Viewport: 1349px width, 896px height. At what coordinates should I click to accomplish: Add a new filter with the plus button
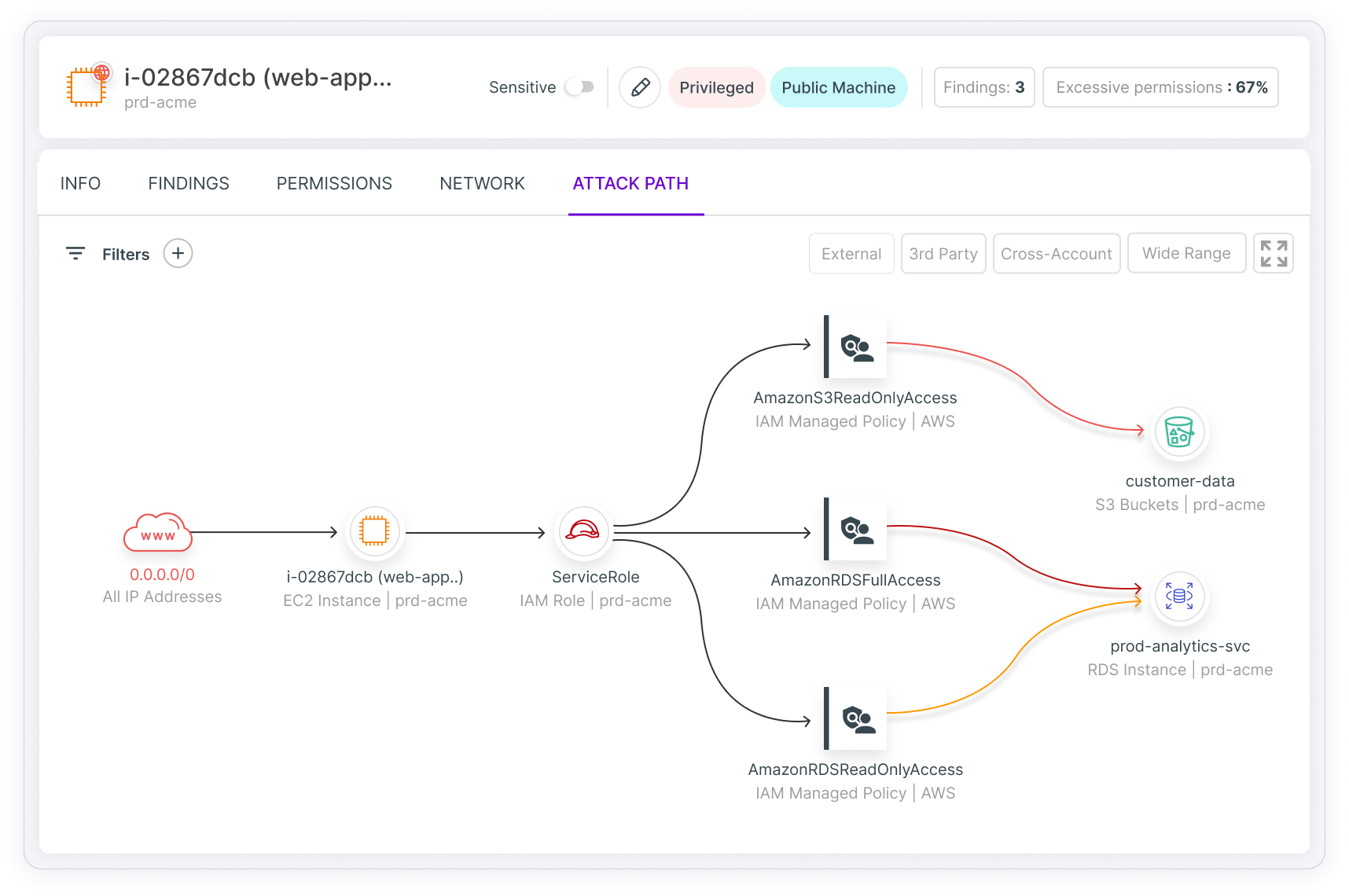click(178, 253)
